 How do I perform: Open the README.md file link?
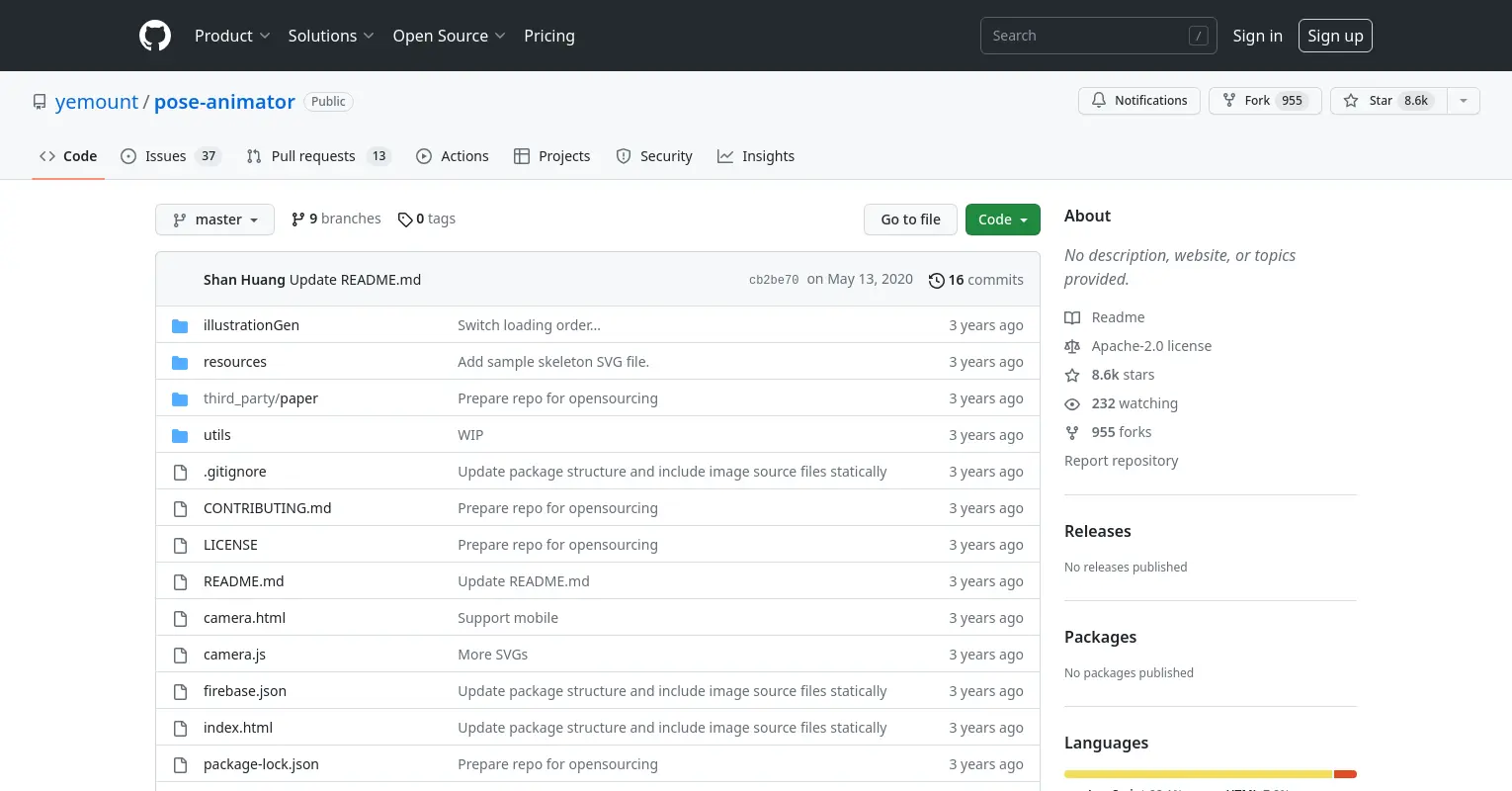pos(243,581)
